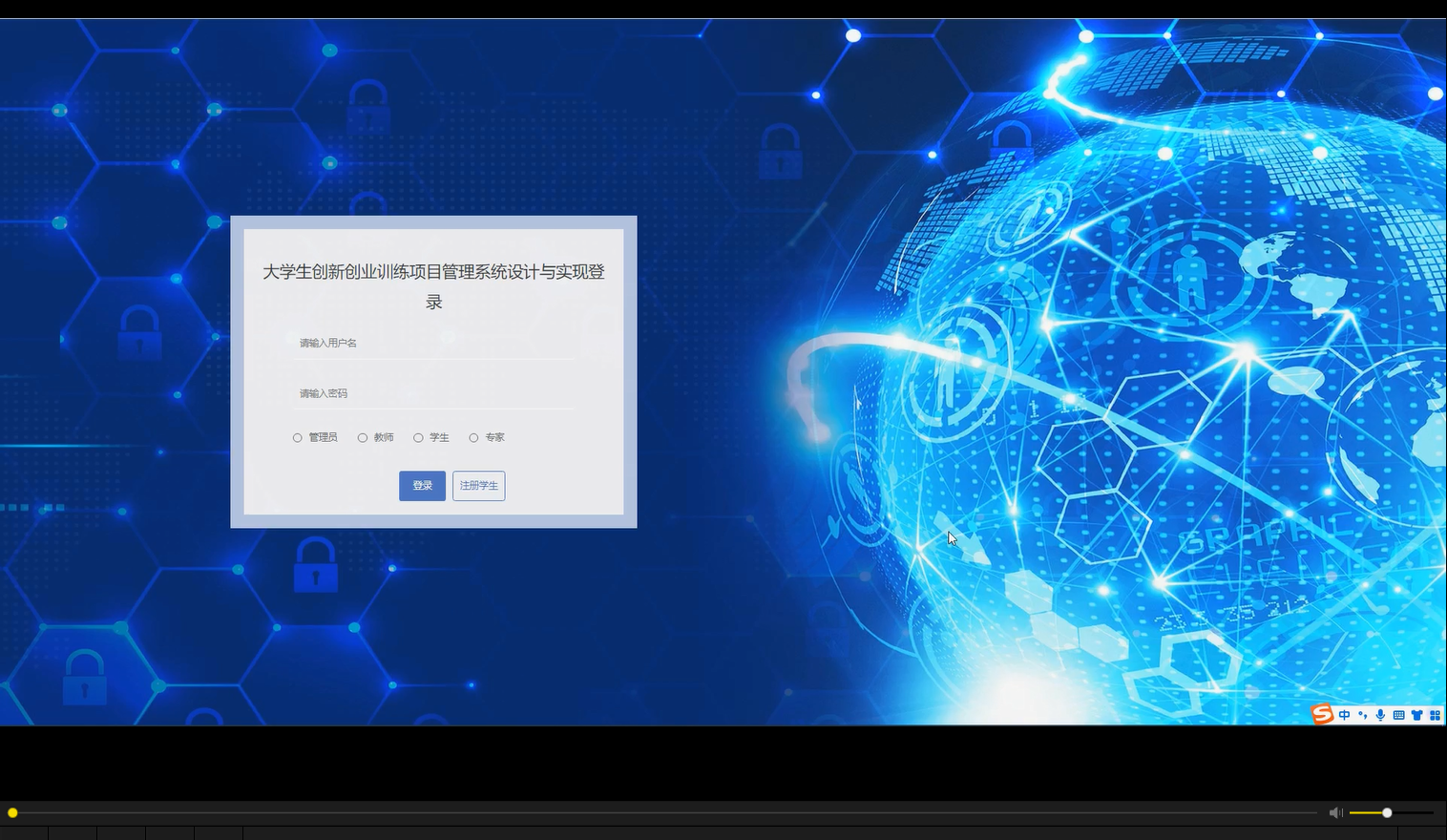1447x840 pixels.
Task: Open the Sogou toolbox grid icon
Action: coord(1436,714)
